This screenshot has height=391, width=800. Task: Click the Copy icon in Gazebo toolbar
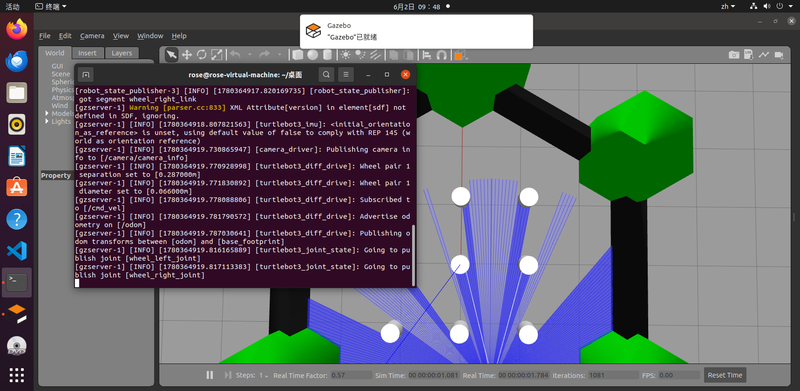(394, 55)
